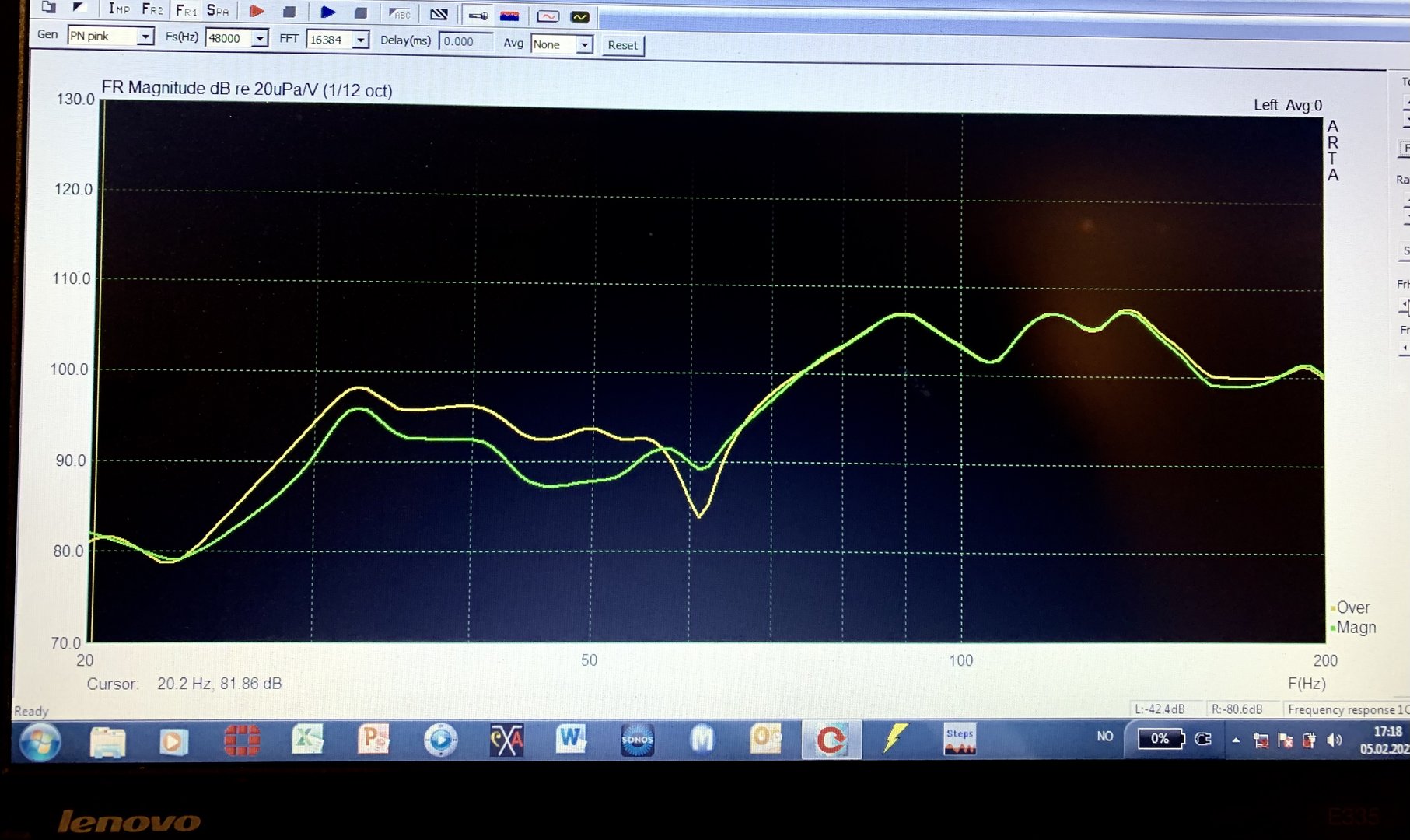
Task: Open Word from the taskbar
Action: pos(571,738)
